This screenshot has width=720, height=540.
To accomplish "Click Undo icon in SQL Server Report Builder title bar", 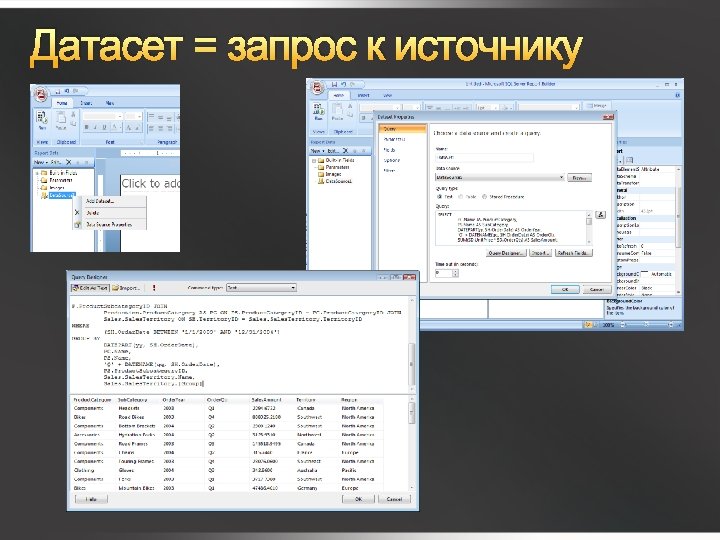I will click(343, 84).
